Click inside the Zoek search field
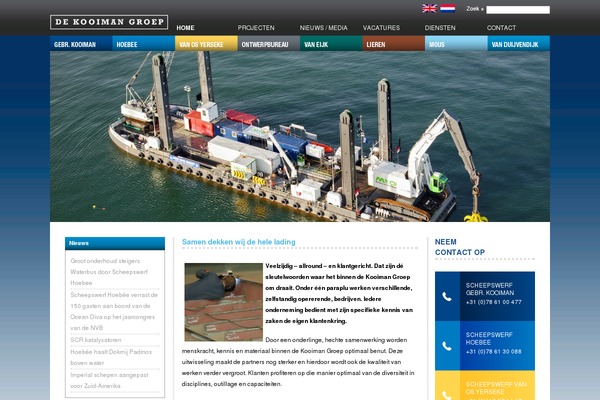The width and height of the screenshot is (600, 400). (517, 10)
